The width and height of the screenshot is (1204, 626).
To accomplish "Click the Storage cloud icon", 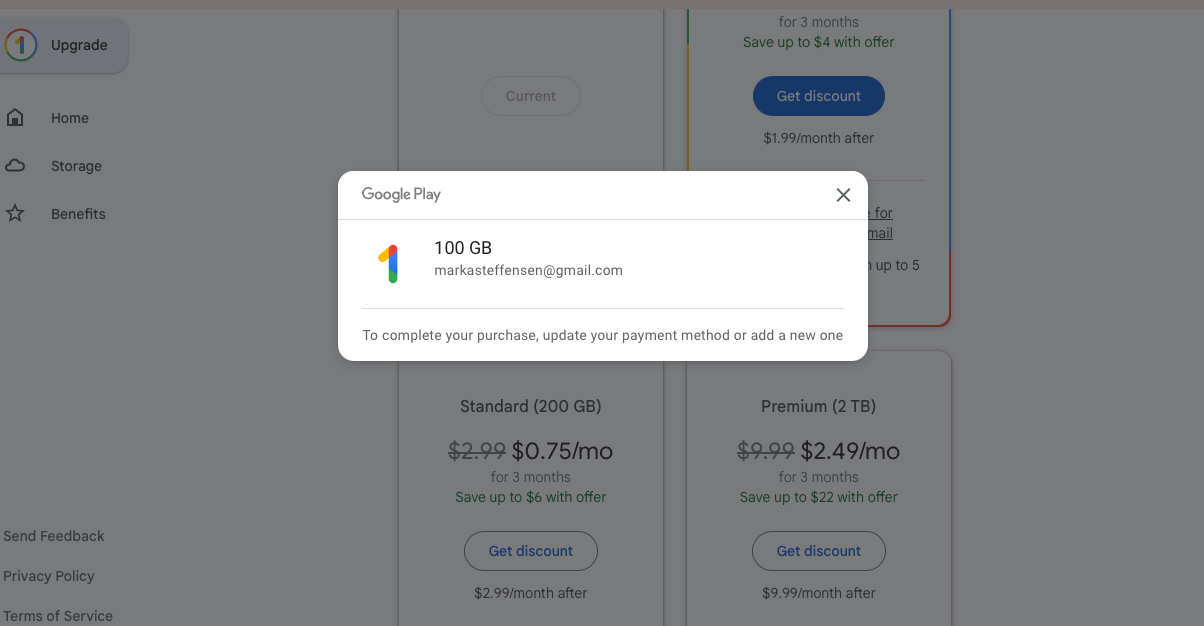I will [x=15, y=166].
